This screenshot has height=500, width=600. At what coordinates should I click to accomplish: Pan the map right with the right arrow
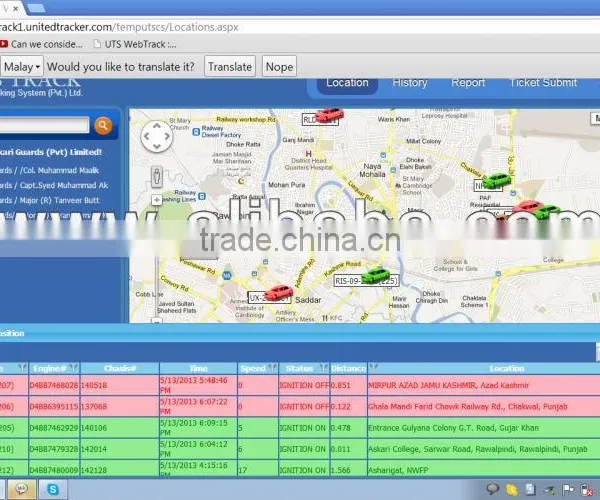coord(167,136)
